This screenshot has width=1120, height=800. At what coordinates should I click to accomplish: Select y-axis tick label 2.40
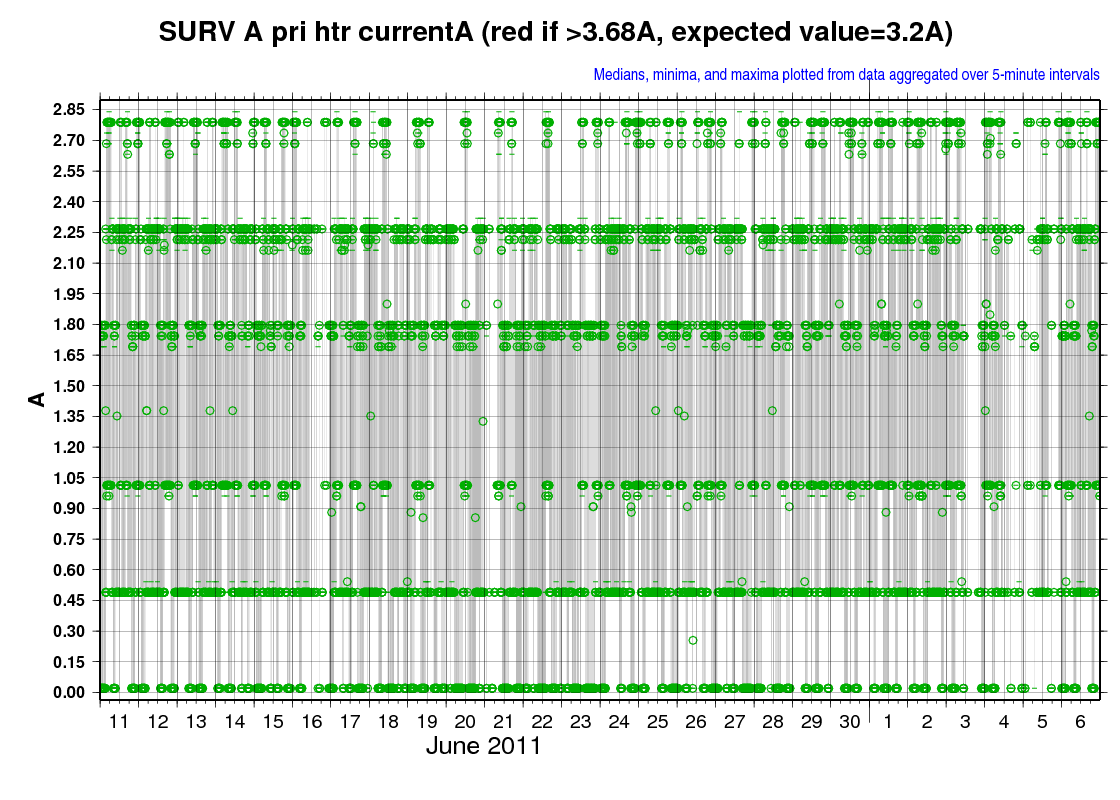[x=69, y=202]
